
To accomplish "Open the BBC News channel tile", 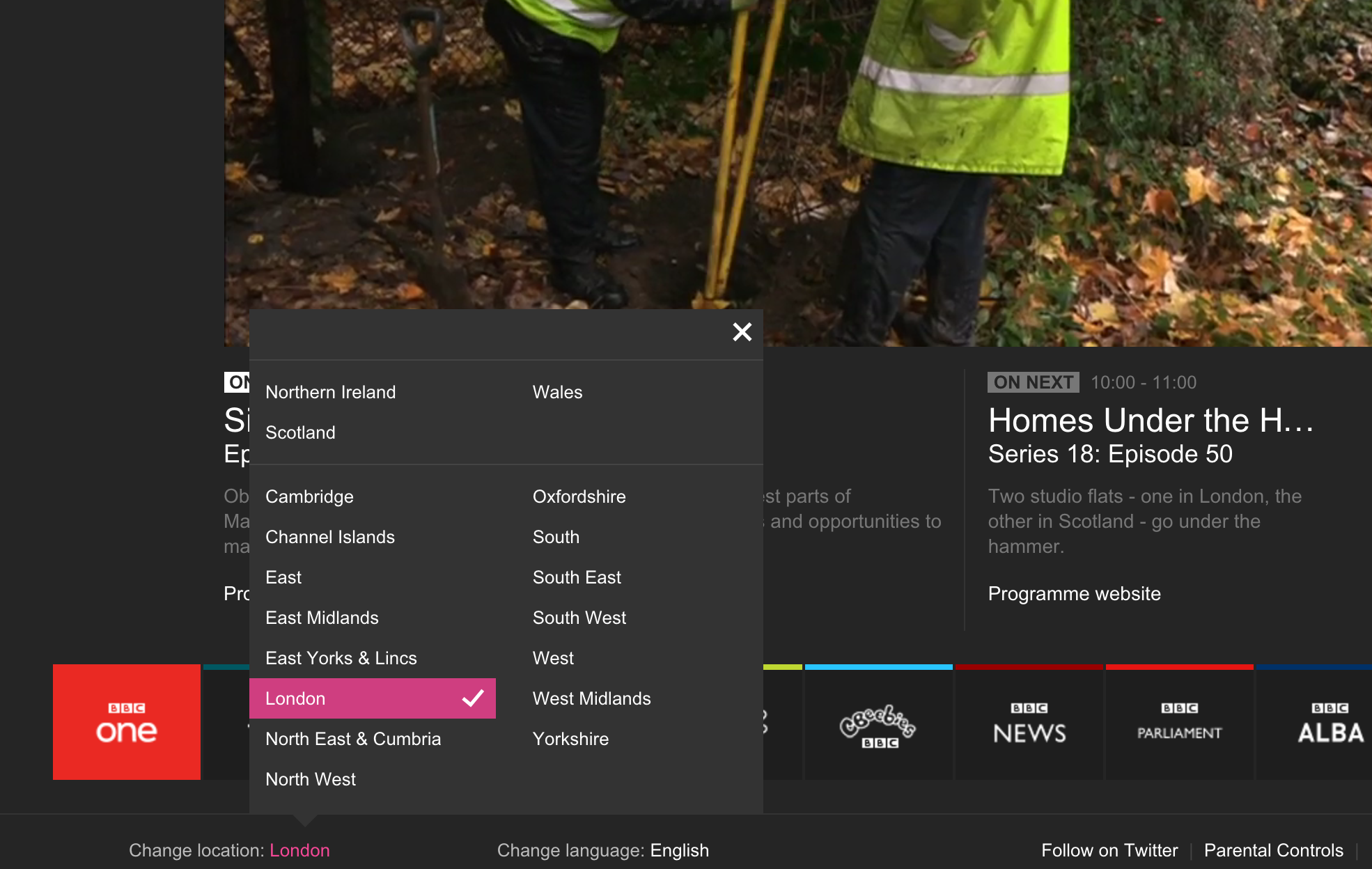I will click(x=1029, y=722).
